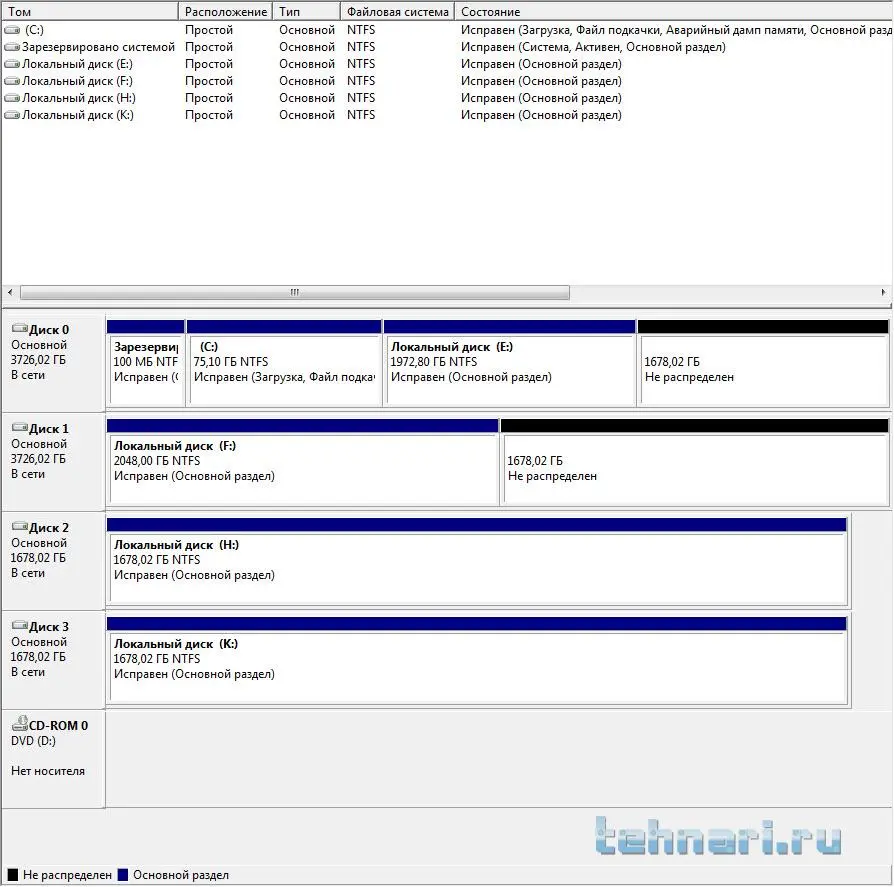Select the Зарезервировано 100 МБ partition on Диск 0
The width and height of the screenshot is (894, 887).
146,363
